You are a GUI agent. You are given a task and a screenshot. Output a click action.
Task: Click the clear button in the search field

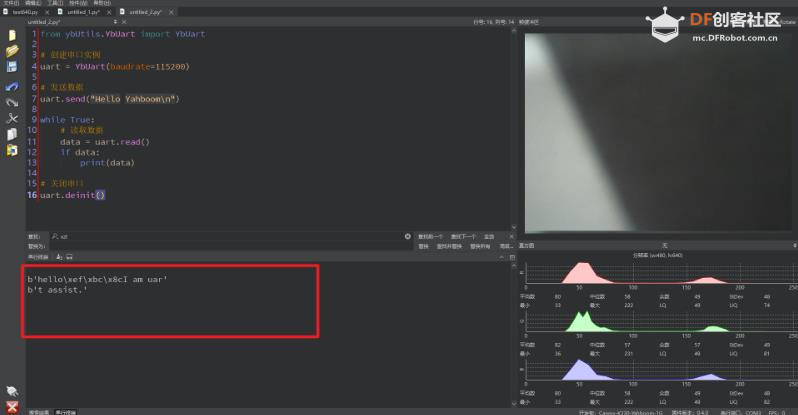click(408, 236)
